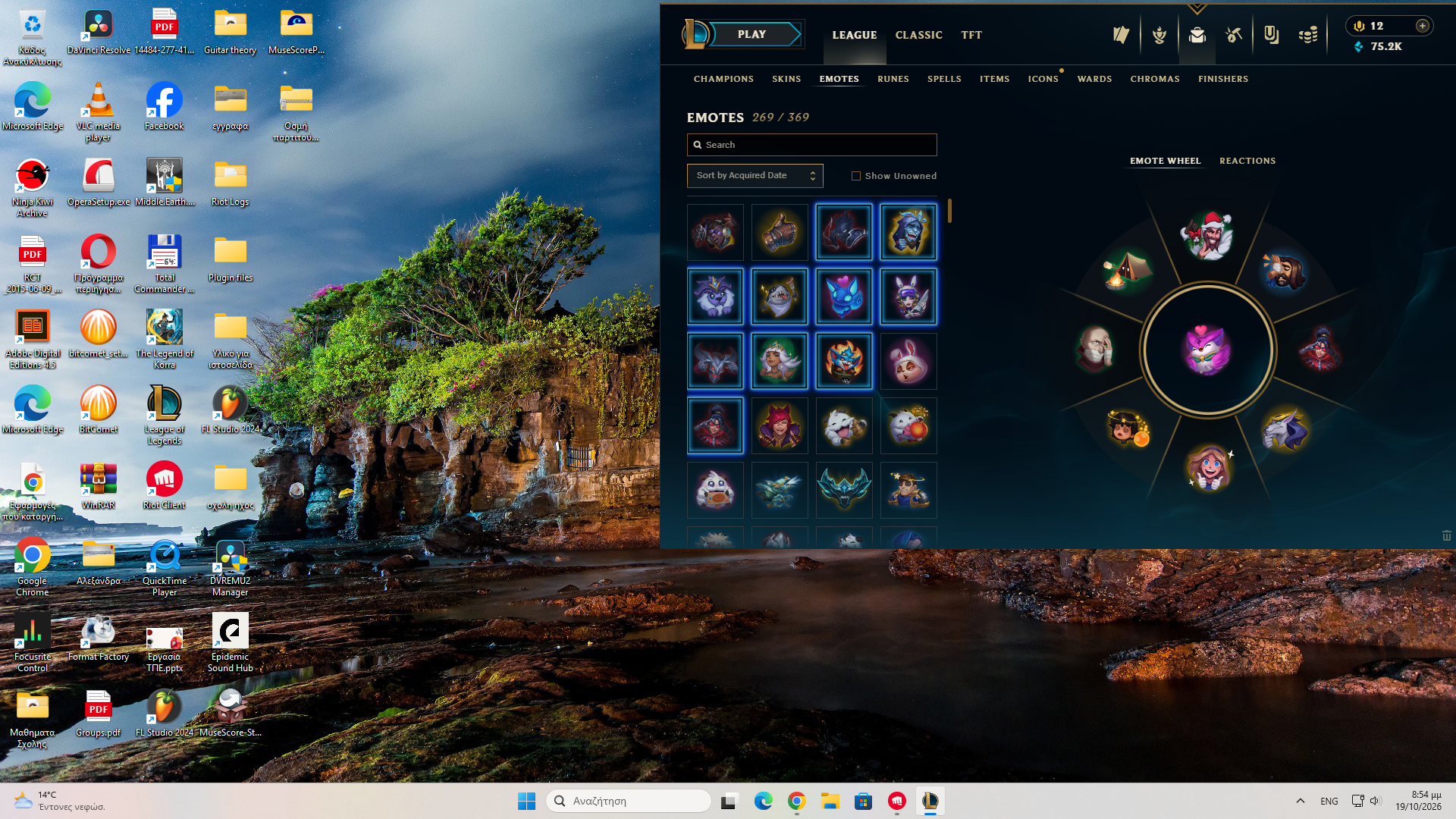Click the trash icon below emote wheel
The image size is (1456, 819).
point(1446,535)
